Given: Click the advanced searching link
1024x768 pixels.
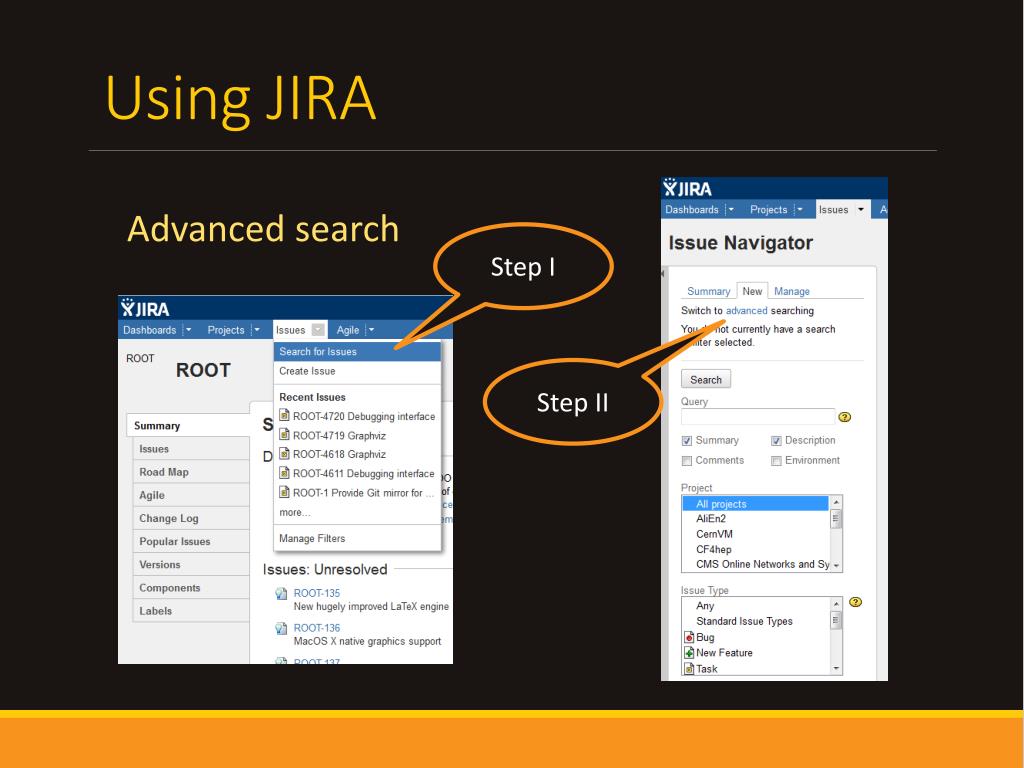Looking at the screenshot, I should (x=746, y=311).
